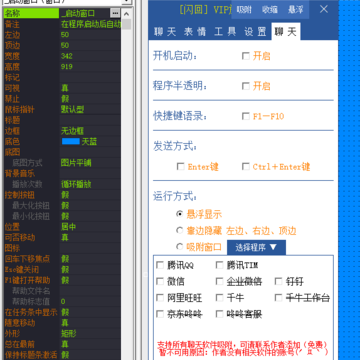Click the 播放次数 value 循环播放
Image resolution: width=360 pixels, height=360 pixels.
pos(76,184)
